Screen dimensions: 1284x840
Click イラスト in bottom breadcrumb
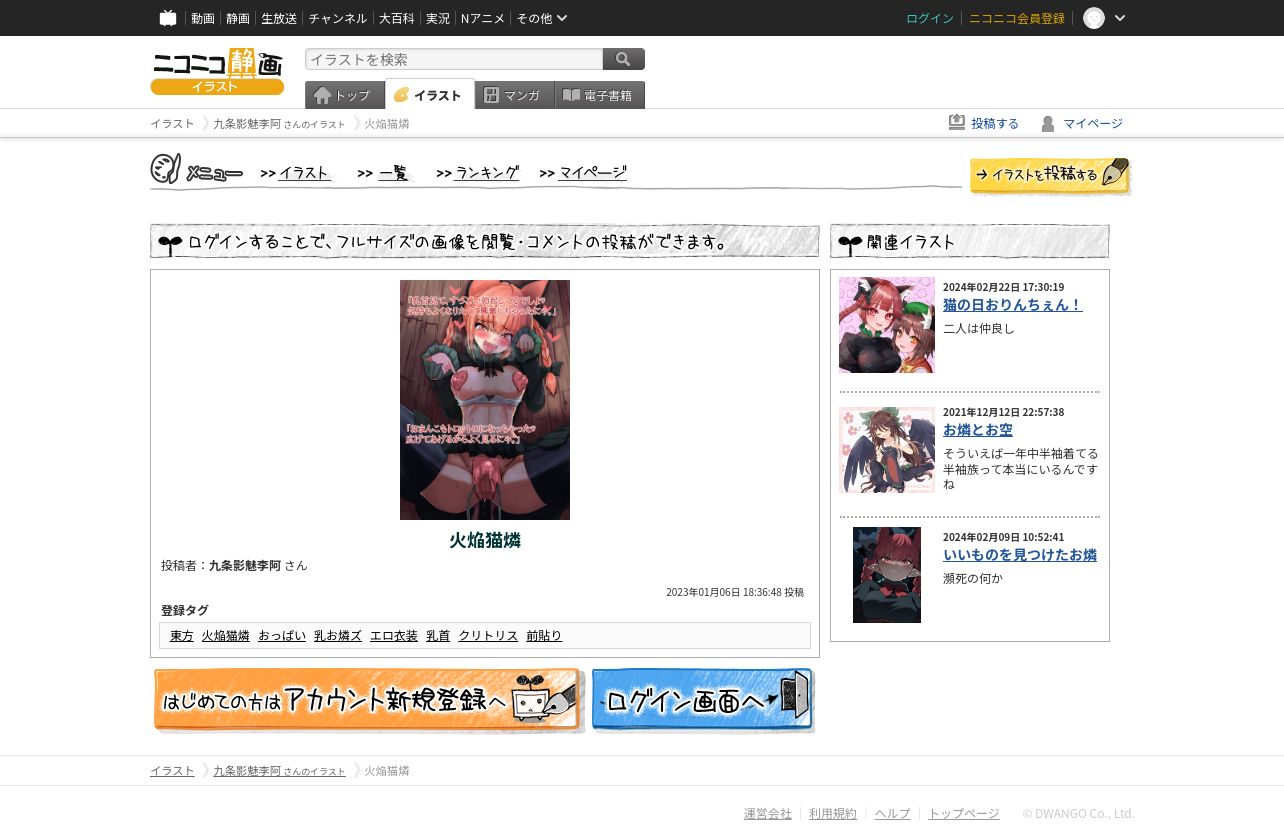tap(172, 771)
